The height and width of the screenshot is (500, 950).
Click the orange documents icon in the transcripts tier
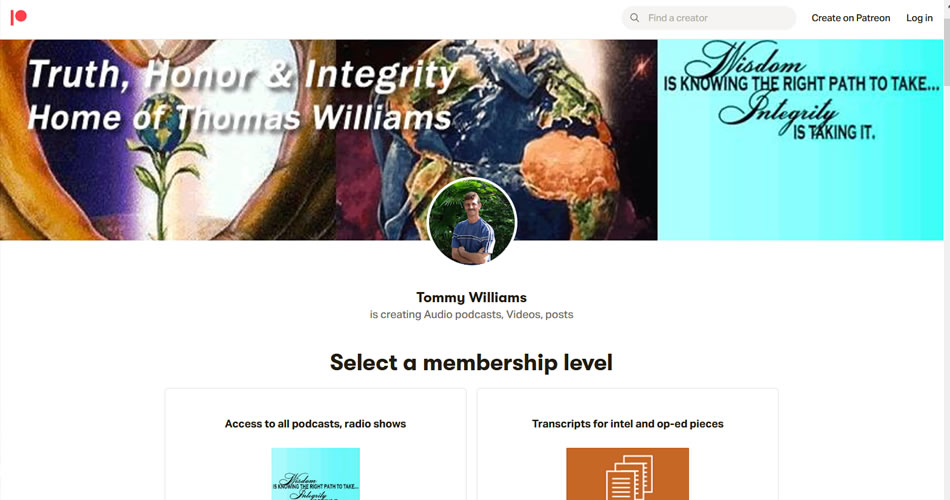pyautogui.click(x=627, y=474)
